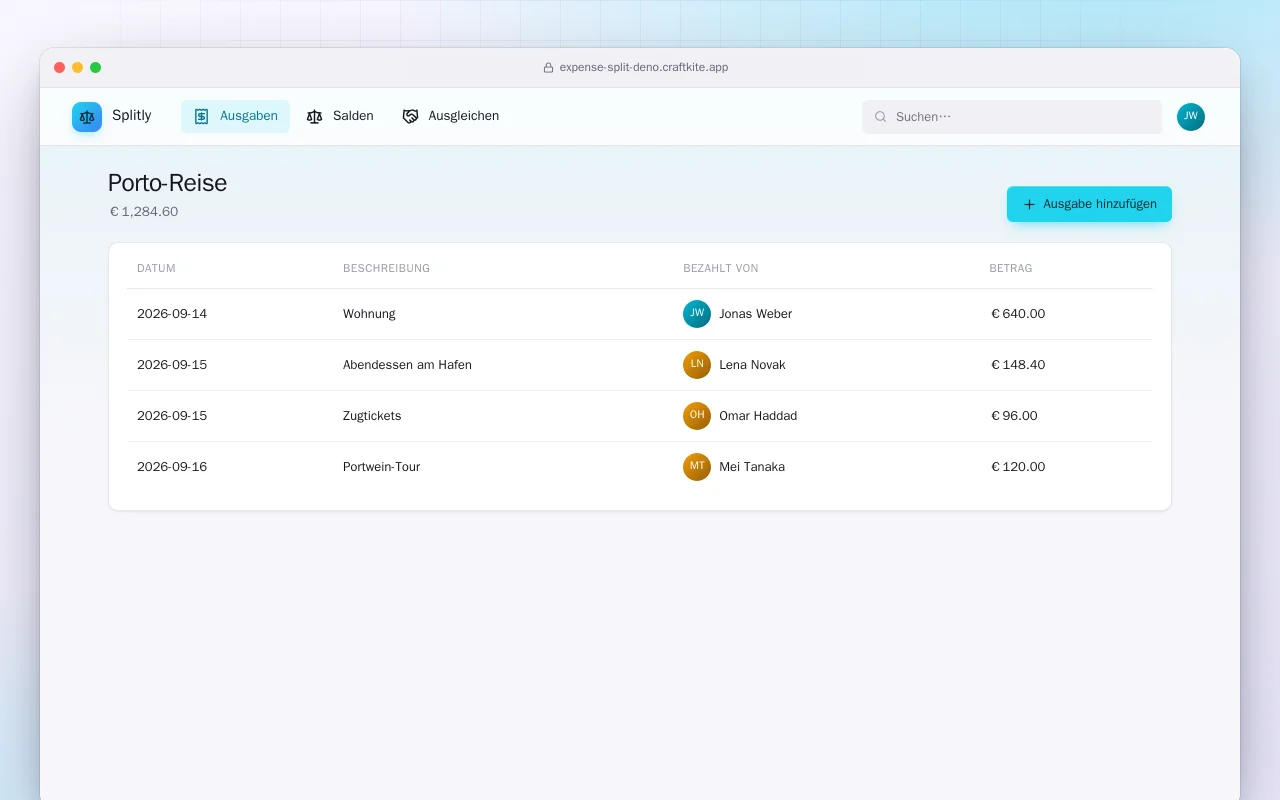Viewport: 1280px width, 800px height.
Task: Click the balance scale icon beside Salden
Action: pos(315,116)
